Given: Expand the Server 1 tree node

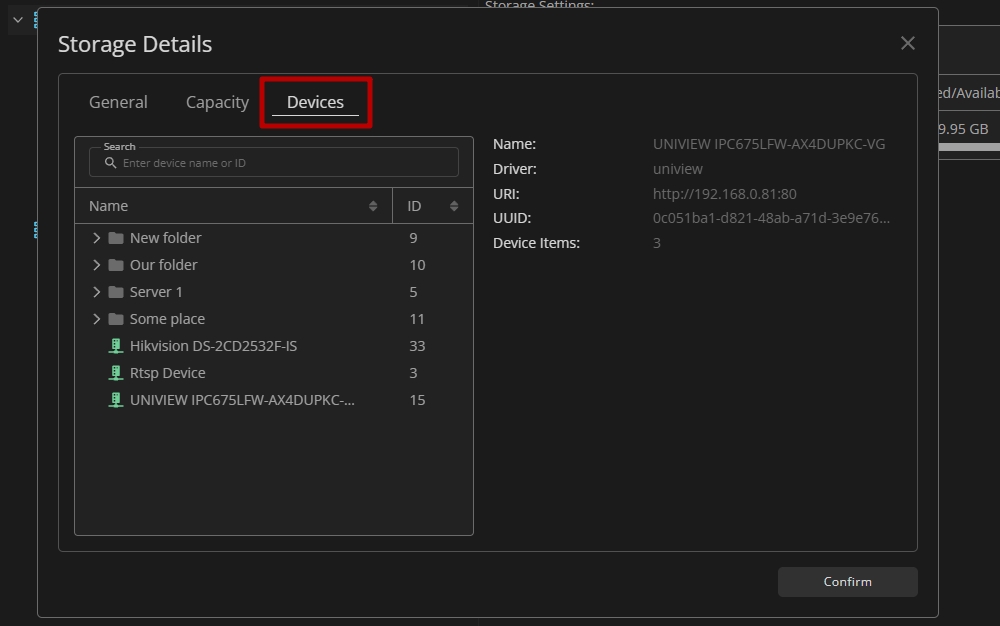Looking at the screenshot, I should [96, 292].
